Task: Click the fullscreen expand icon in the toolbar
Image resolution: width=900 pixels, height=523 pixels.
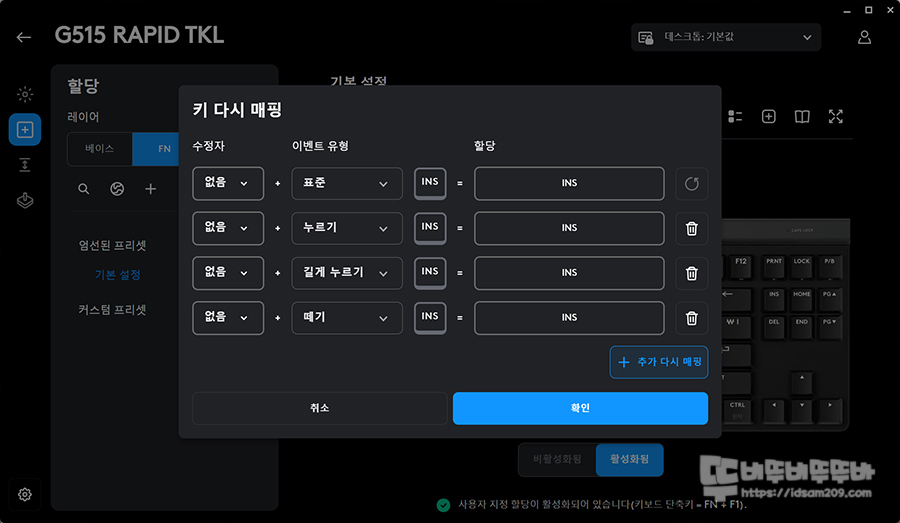Action: pos(836,117)
